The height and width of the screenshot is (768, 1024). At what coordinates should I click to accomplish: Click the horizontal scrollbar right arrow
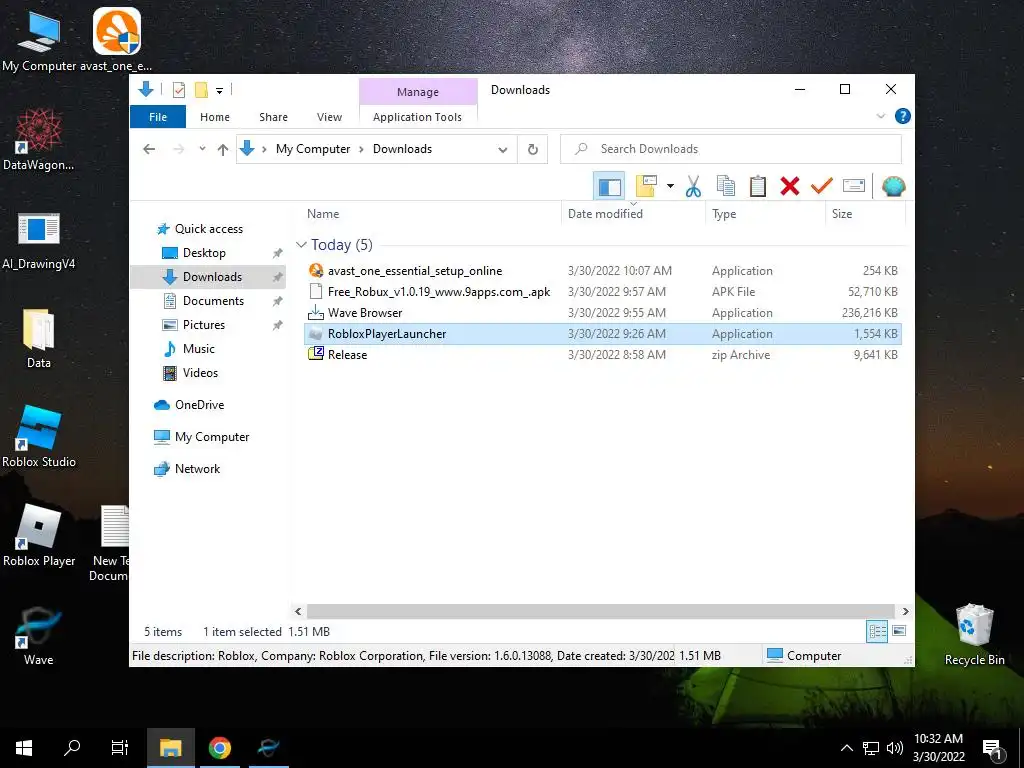[905, 612]
